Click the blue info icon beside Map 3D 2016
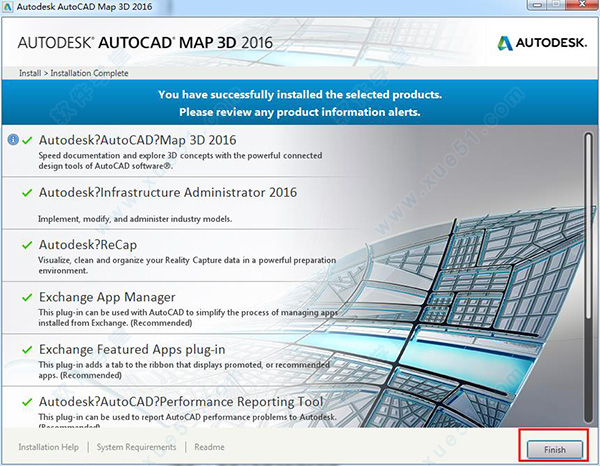Image resolution: width=600 pixels, height=466 pixels. tap(13, 140)
